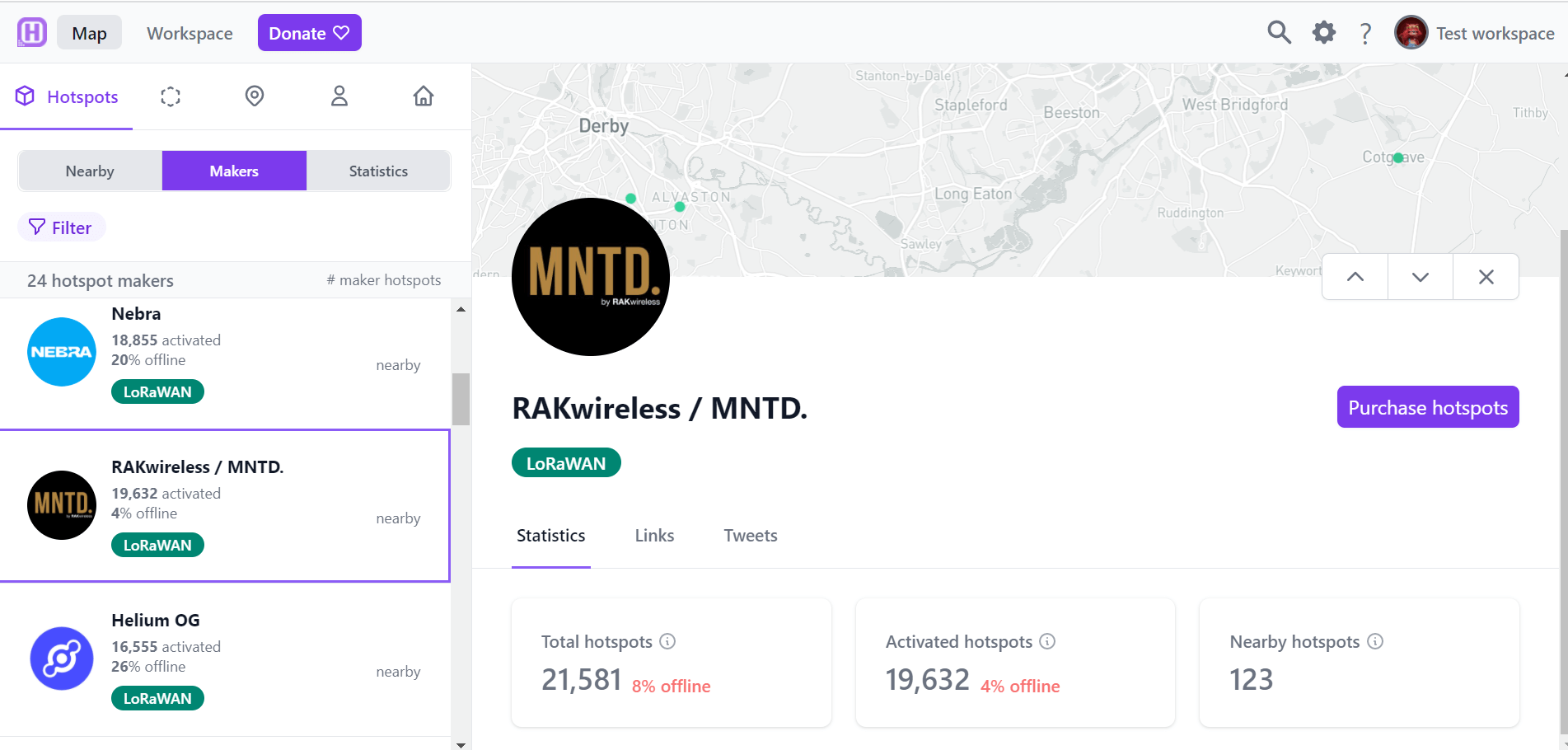Select the Statistics segment toggle

[378, 171]
